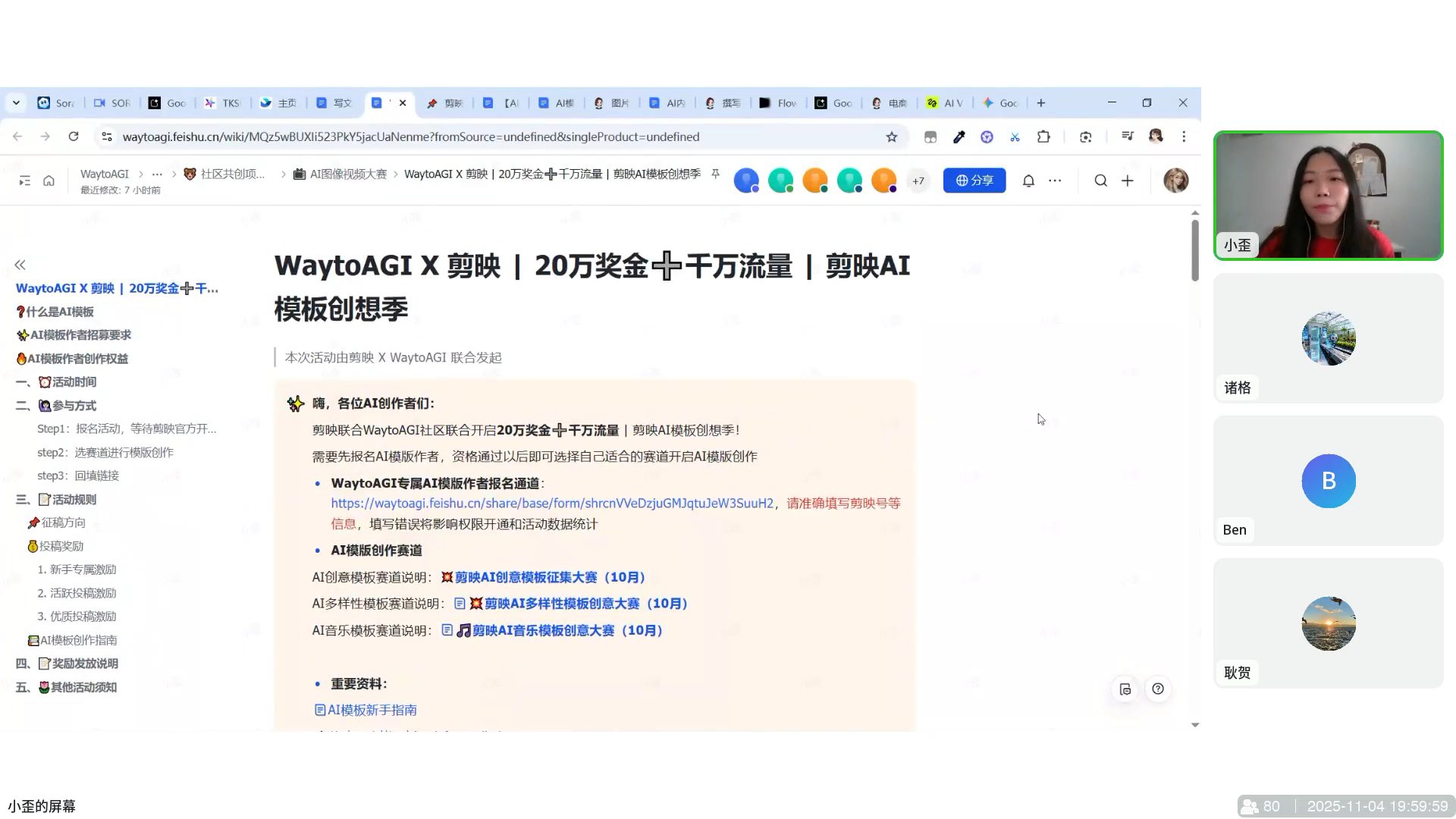The image size is (1456, 819).
Task: Click the document vertical scrollbar thumb
Action: tap(1195, 250)
